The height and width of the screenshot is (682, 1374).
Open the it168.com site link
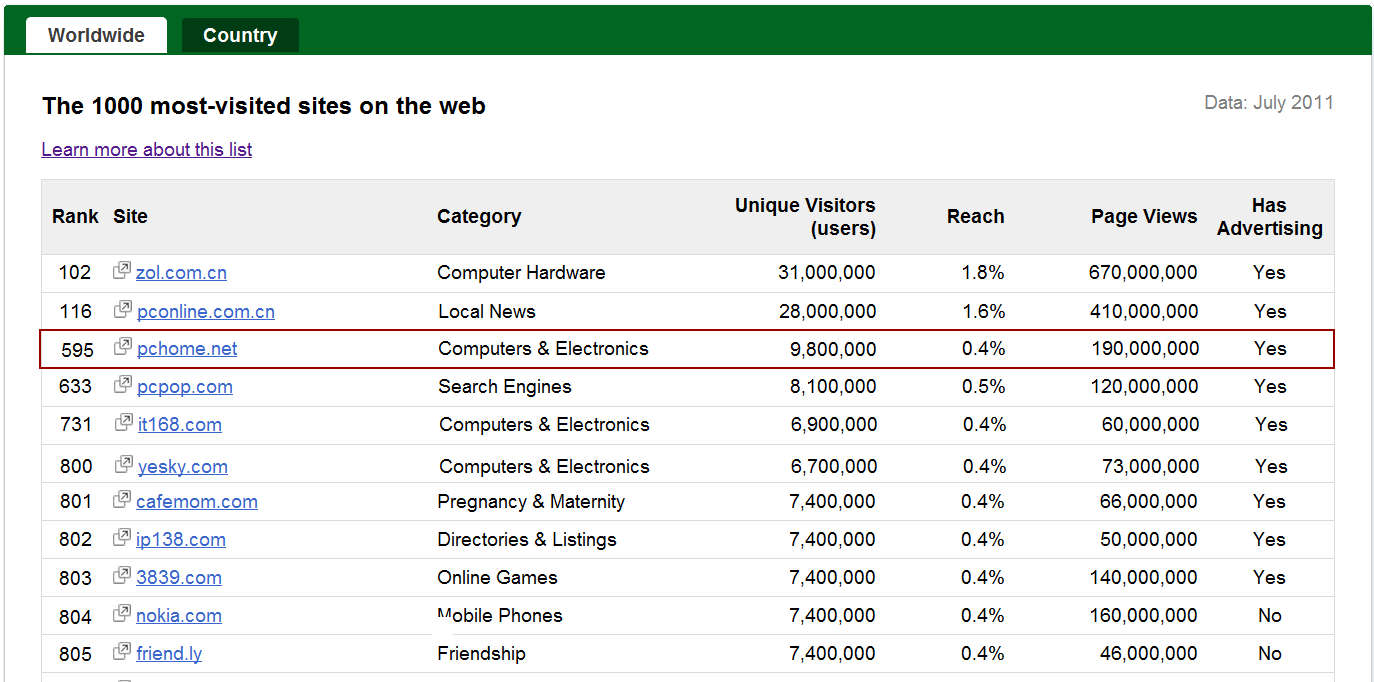pyautogui.click(x=180, y=425)
